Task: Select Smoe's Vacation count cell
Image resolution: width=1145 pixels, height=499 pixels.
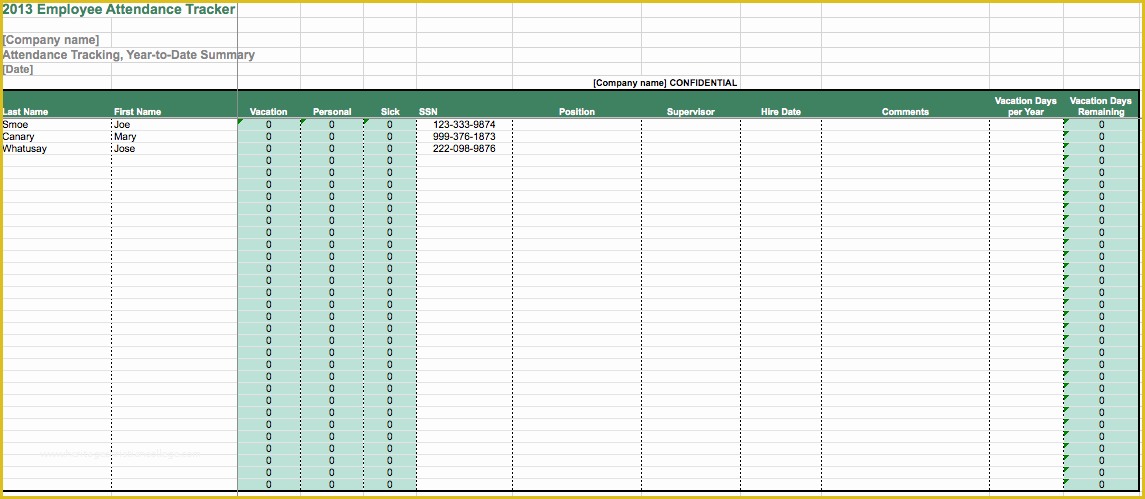Action: coord(269,125)
